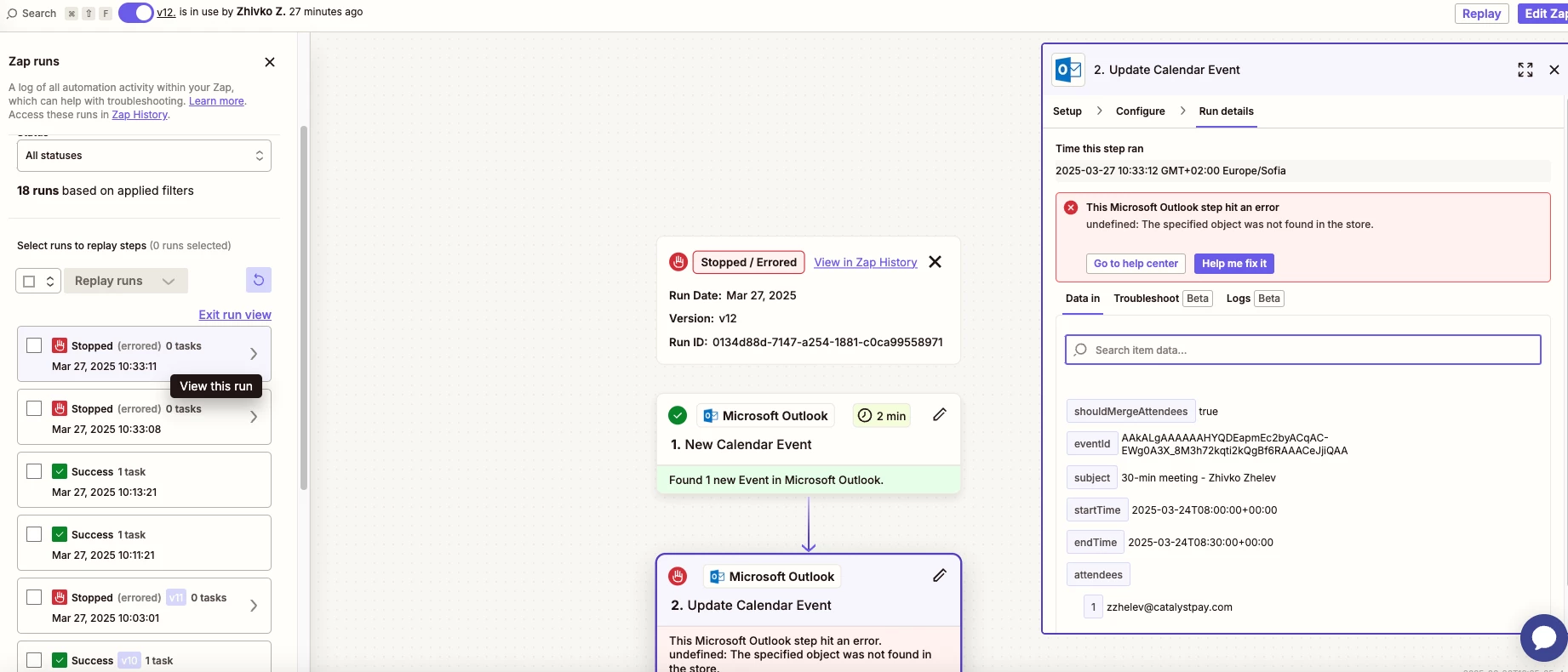Check the Stopped run at 10:03:01
This screenshot has width=1568, height=672.
(x=34, y=597)
